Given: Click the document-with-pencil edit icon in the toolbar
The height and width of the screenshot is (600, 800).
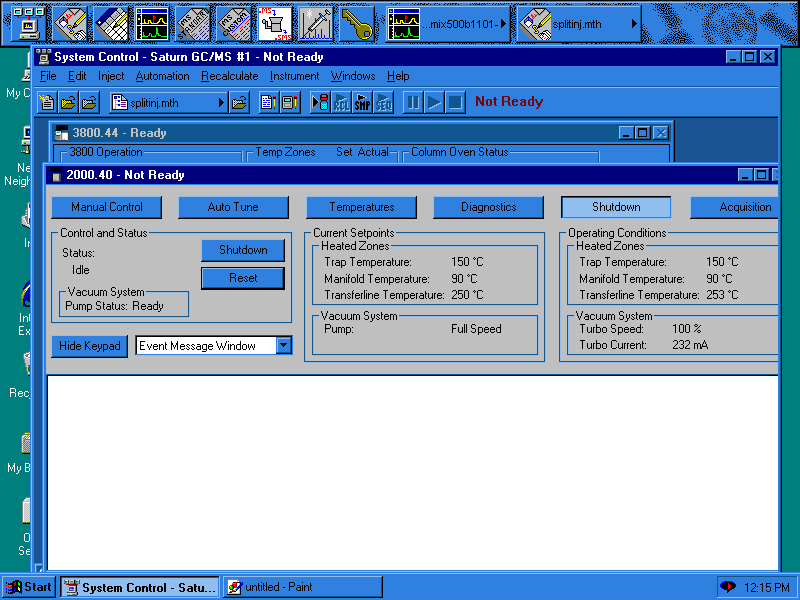Looking at the screenshot, I should (x=268, y=103).
